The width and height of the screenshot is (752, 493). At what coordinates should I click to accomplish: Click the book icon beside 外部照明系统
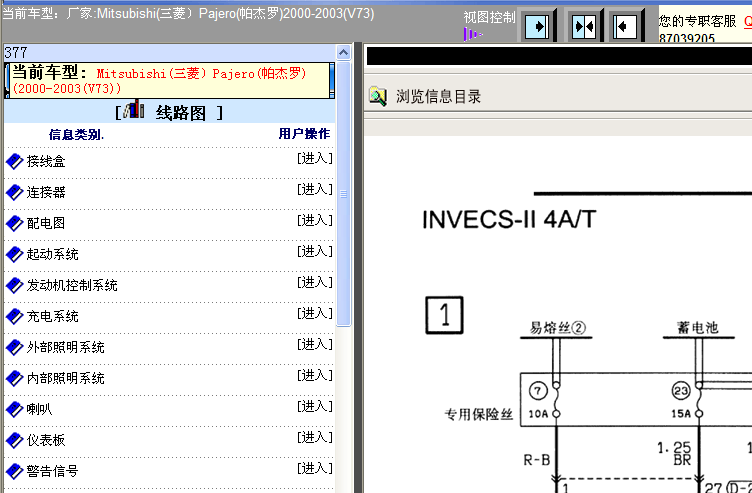14,347
